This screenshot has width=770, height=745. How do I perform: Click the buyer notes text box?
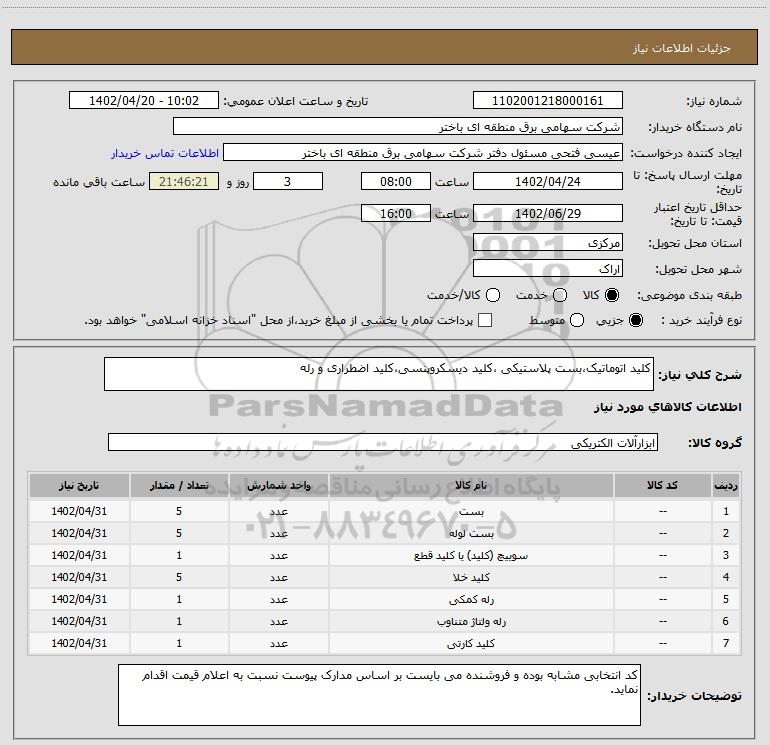click(379, 695)
